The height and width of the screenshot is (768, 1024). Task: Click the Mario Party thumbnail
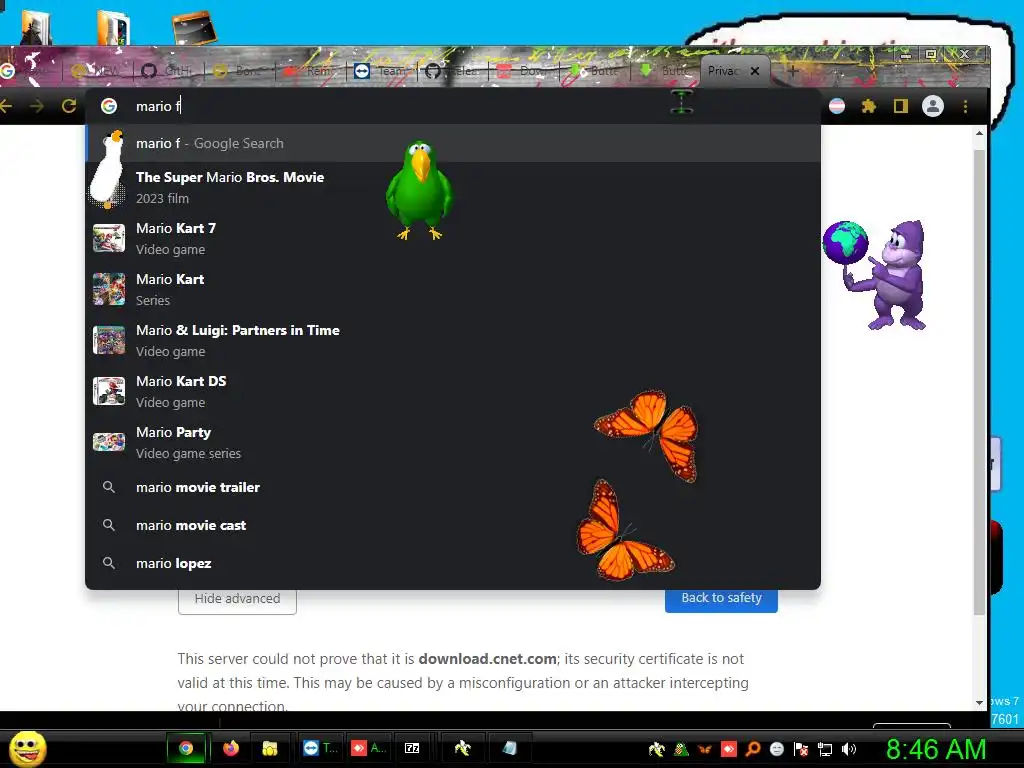click(x=109, y=442)
